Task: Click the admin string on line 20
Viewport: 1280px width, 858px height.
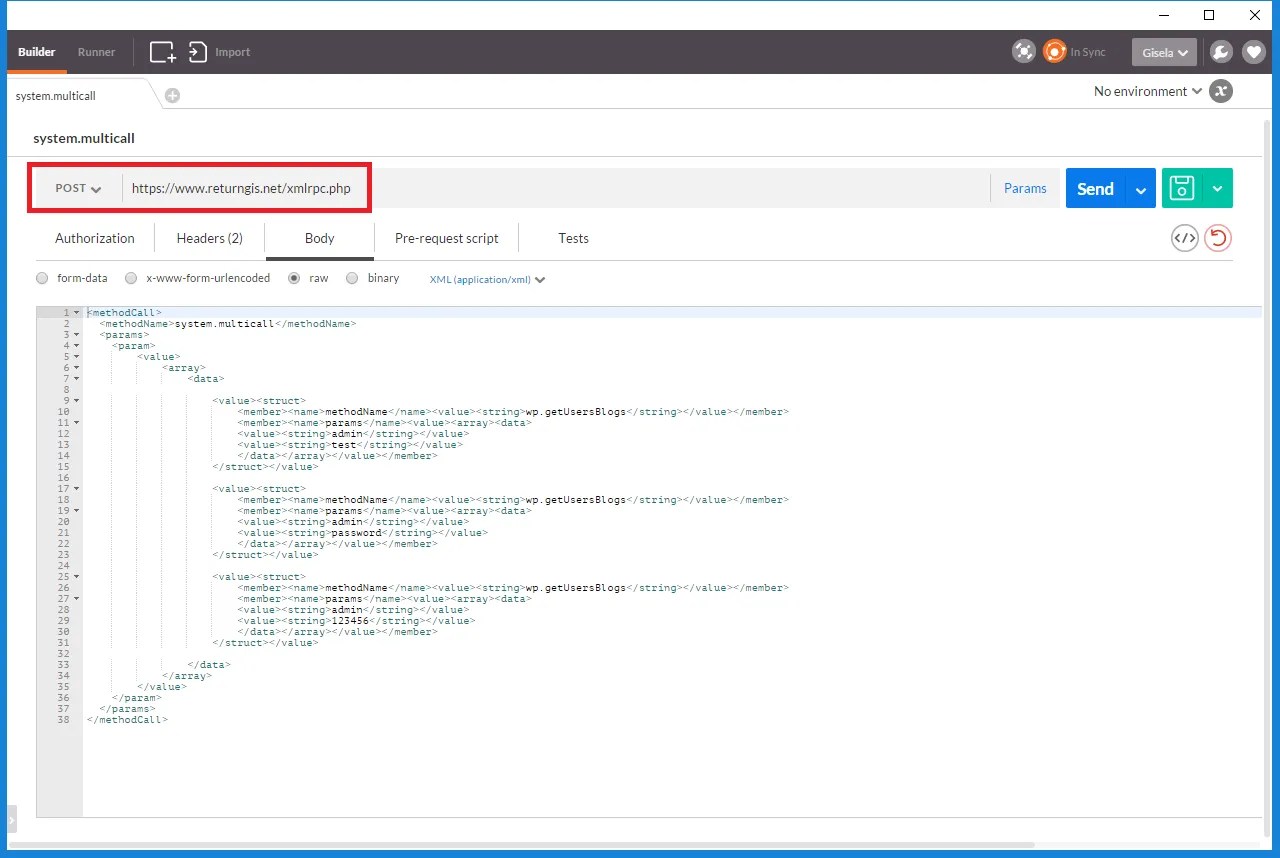Action: click(347, 522)
